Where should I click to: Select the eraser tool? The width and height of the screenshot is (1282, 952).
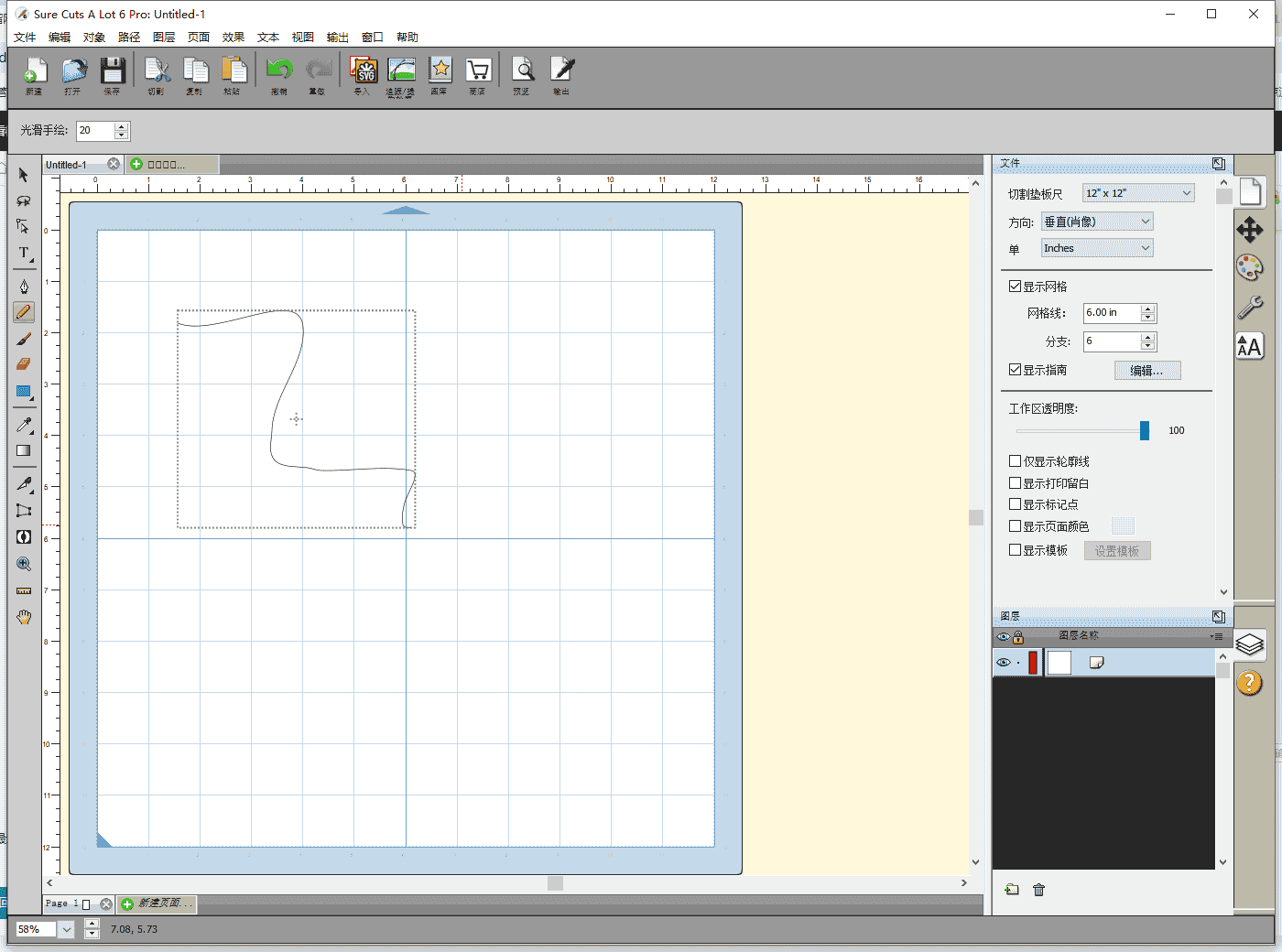24,364
